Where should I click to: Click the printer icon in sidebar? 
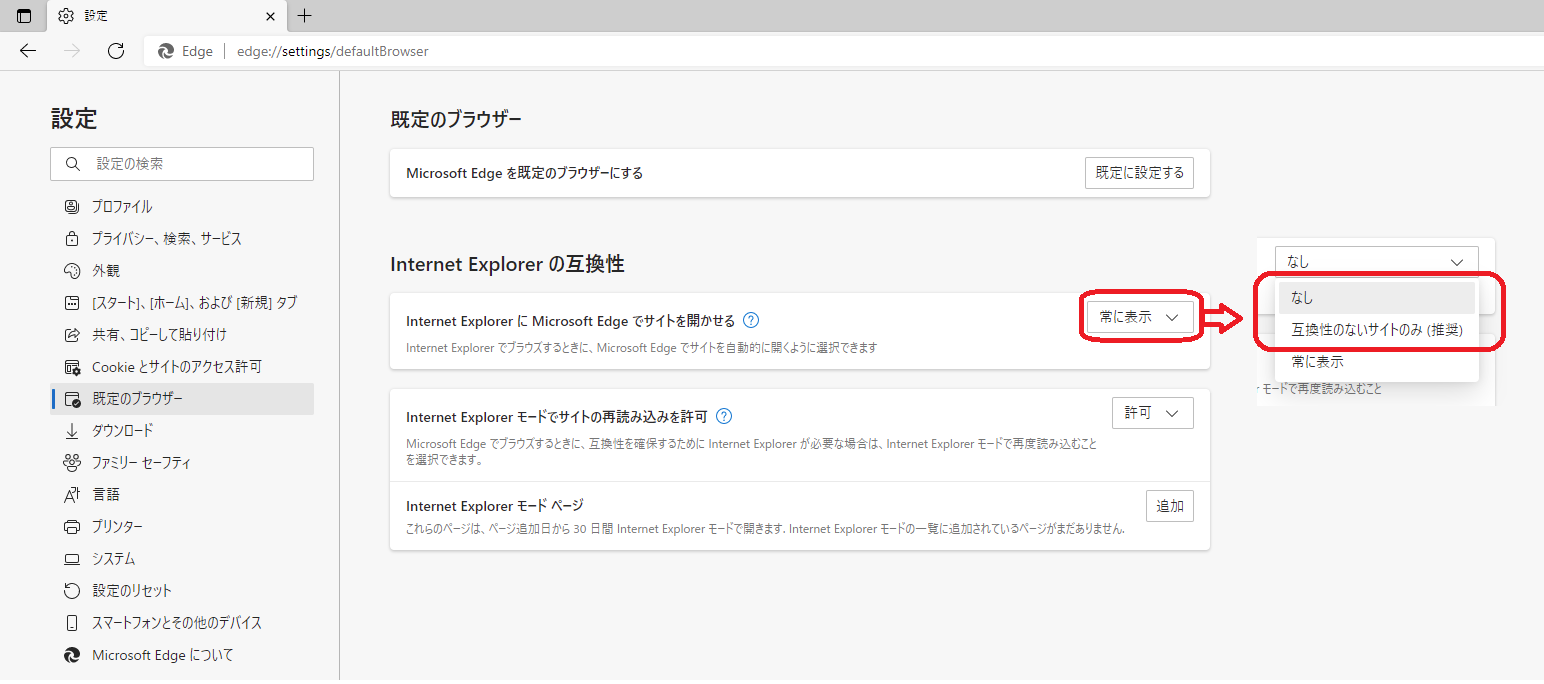click(72, 527)
